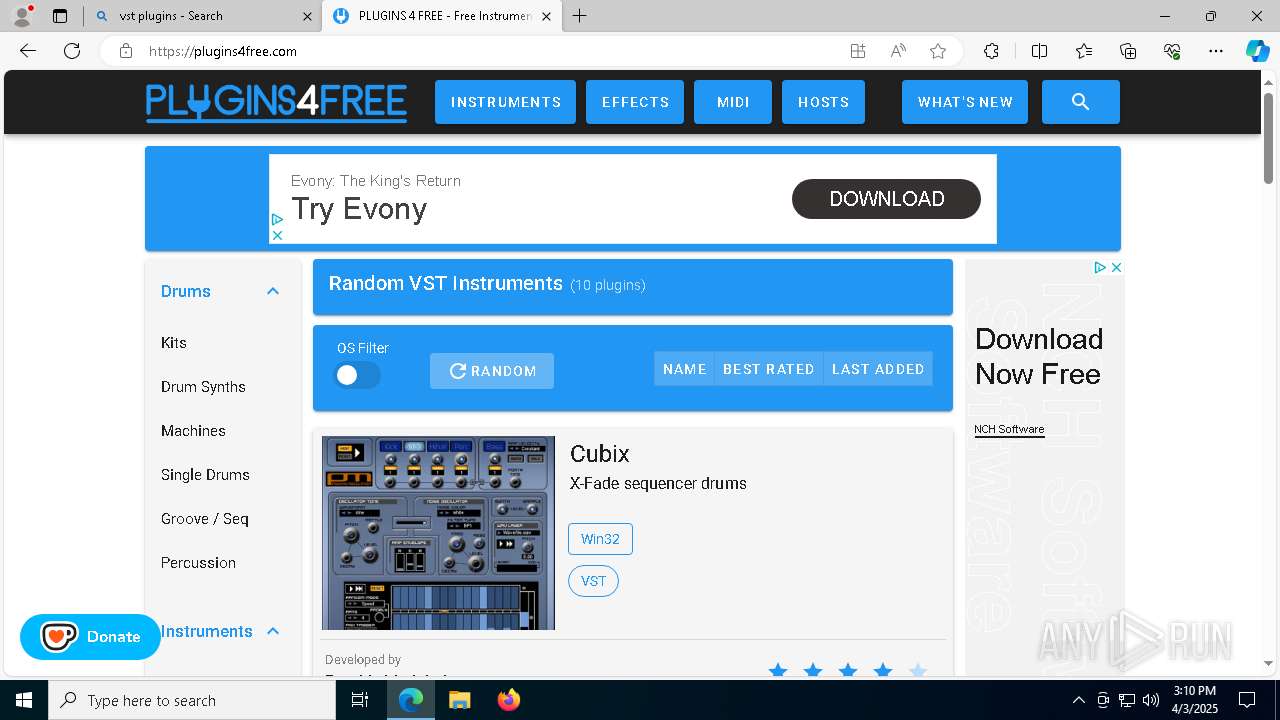1280x720 pixels.
Task: Open the Extensions puzzle icon
Action: [x=991, y=51]
